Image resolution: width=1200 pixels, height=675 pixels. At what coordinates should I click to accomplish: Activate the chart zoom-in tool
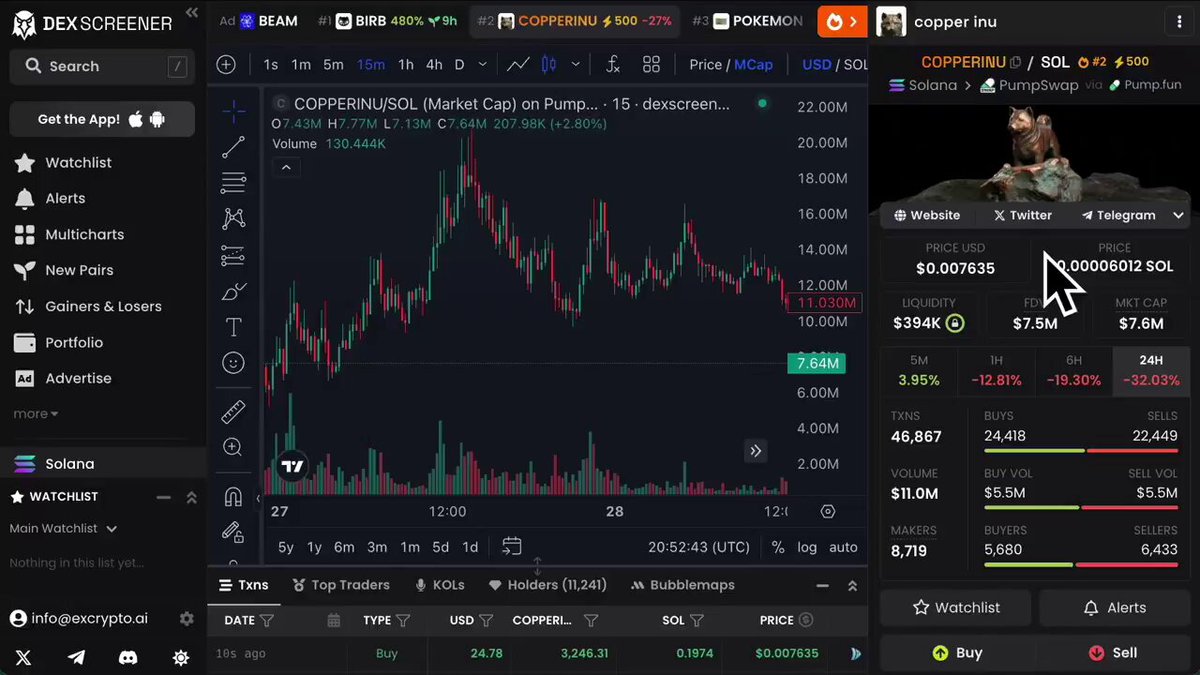coord(233,447)
